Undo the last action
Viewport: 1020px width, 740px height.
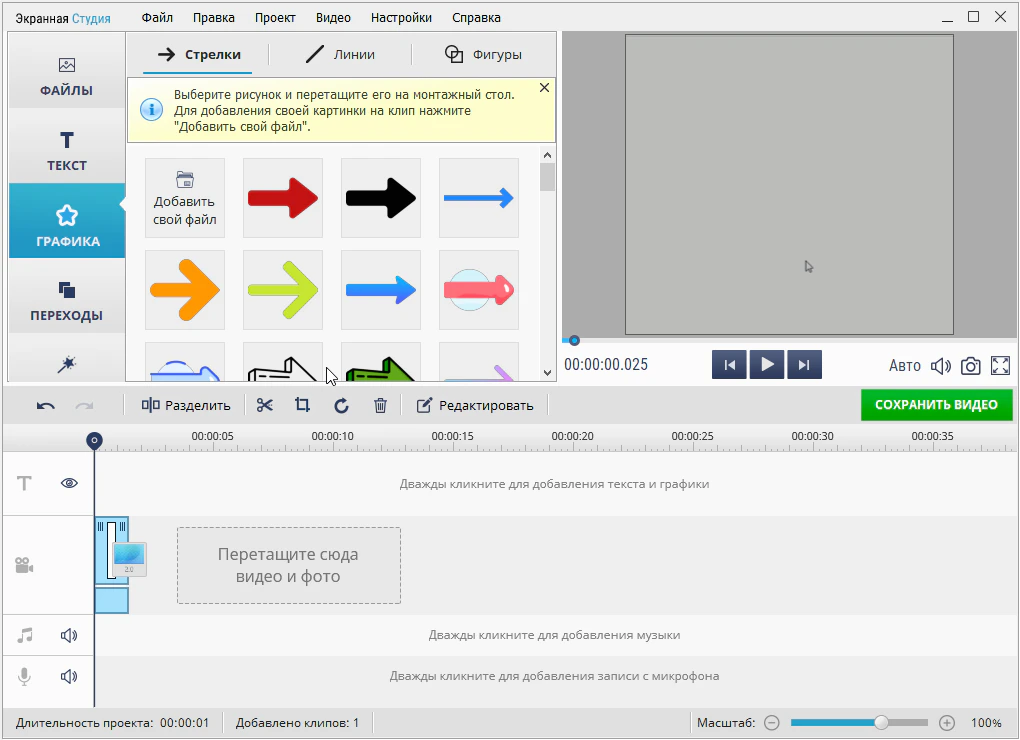pyautogui.click(x=46, y=405)
